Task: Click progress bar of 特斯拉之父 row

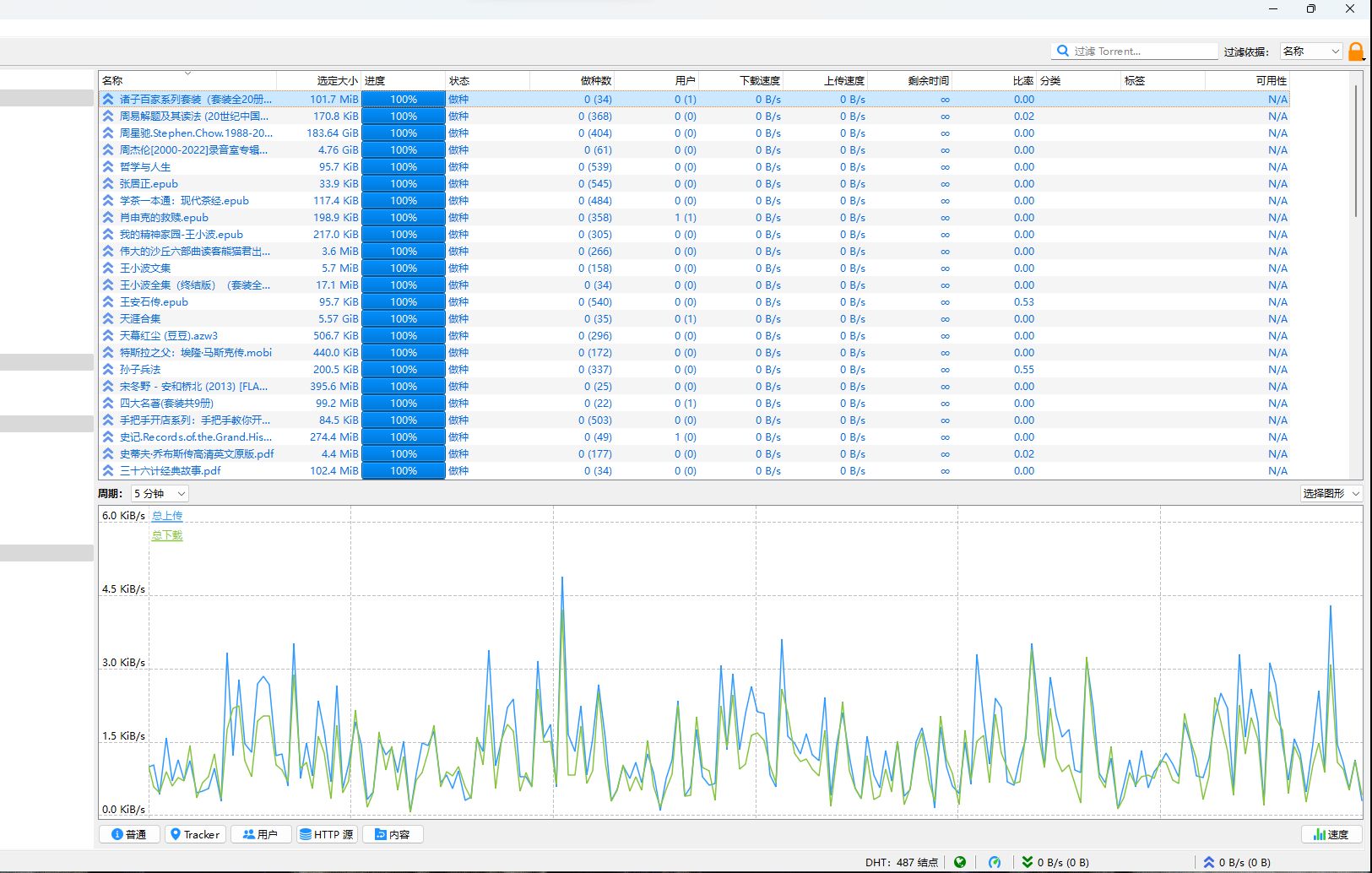Action: pos(404,352)
